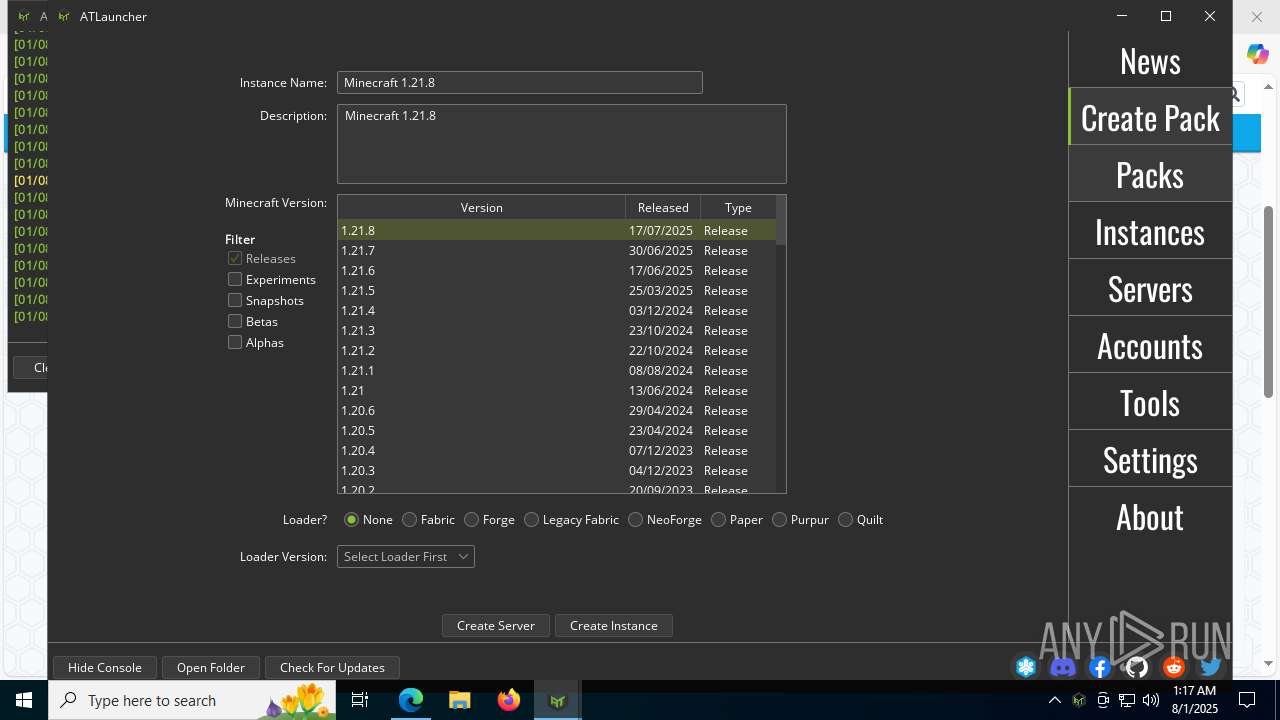Click the Check For Updates button
The image size is (1280, 720).
coord(332,667)
